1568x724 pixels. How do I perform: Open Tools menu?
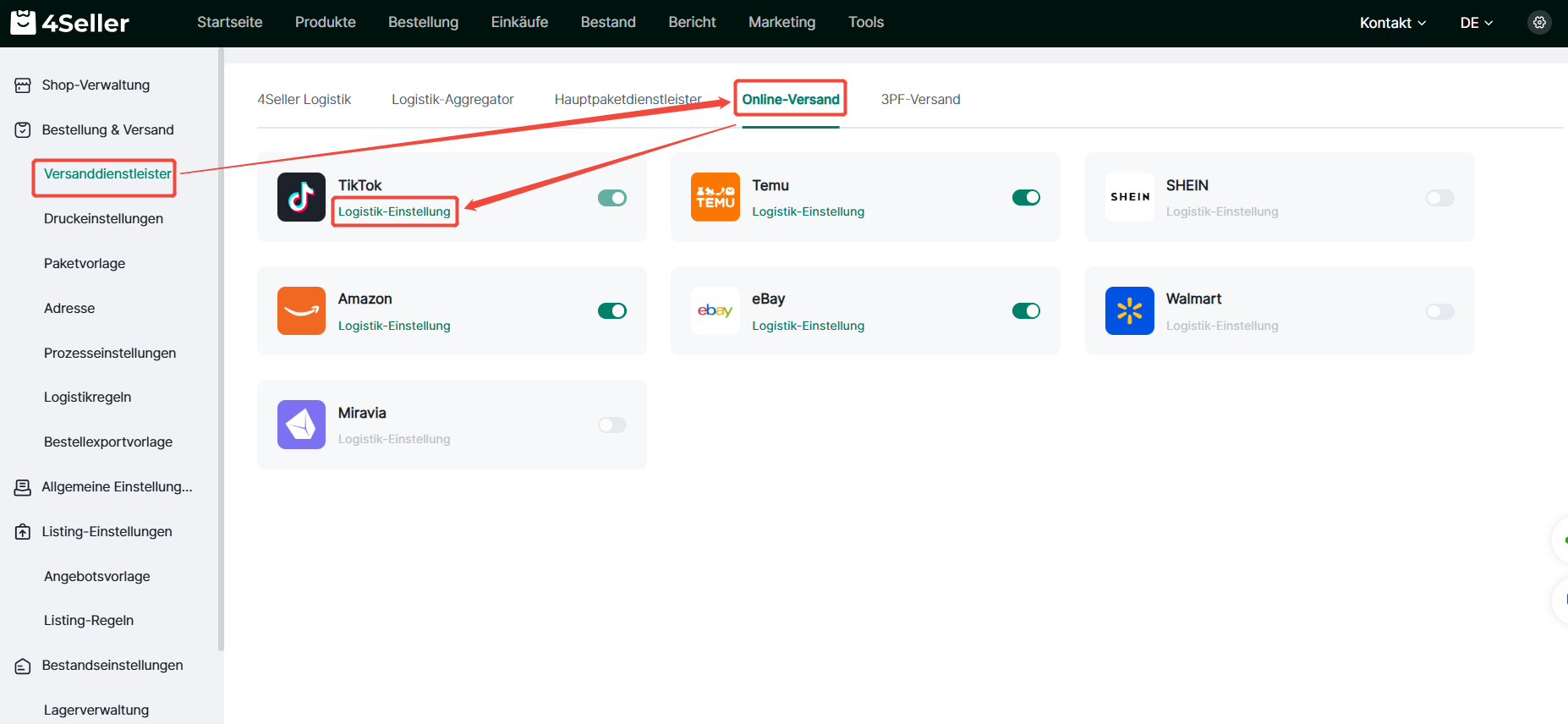[866, 22]
